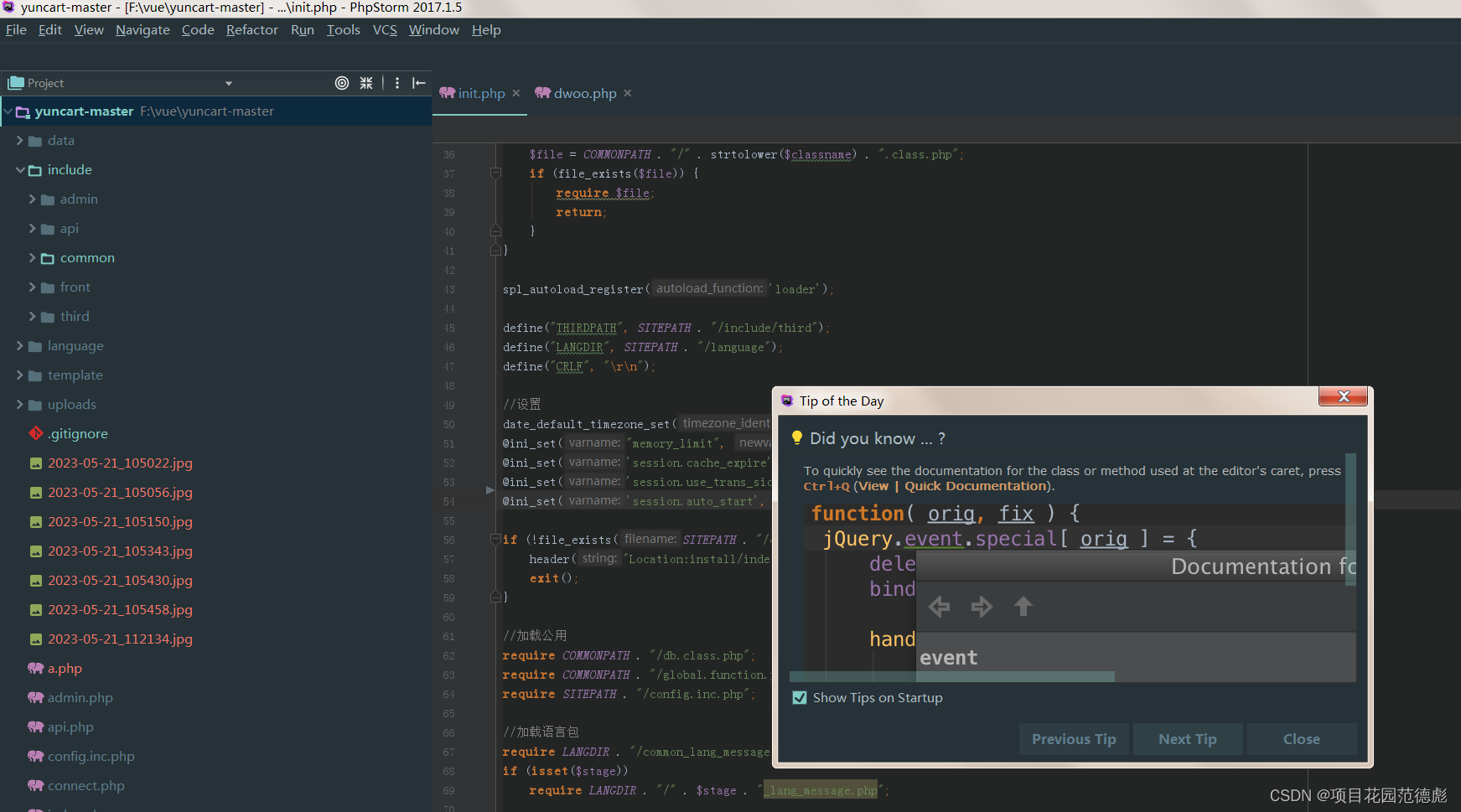Open the Code menu
Image resolution: width=1461 pixels, height=812 pixels.
[198, 30]
